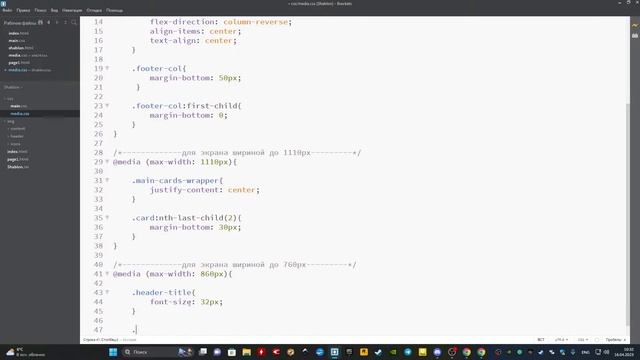Fold the .footer-col block at line 19

click(107, 68)
